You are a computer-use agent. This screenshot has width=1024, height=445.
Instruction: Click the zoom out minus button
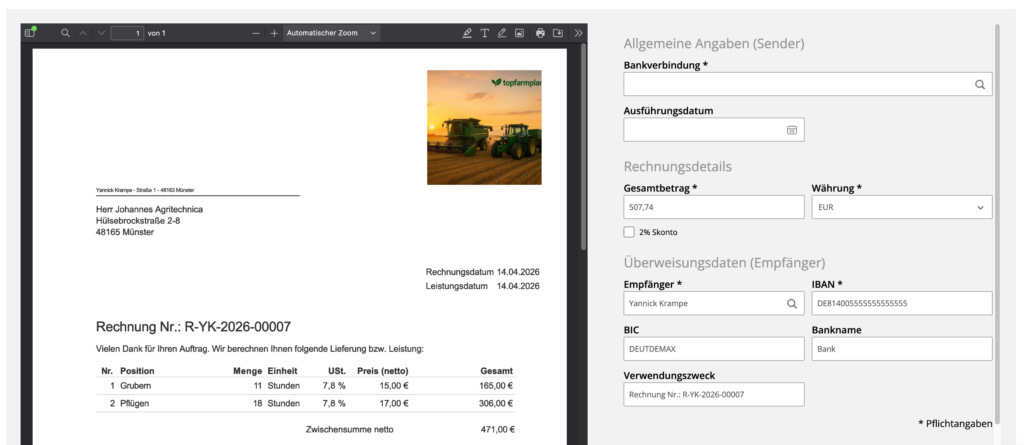[x=256, y=33]
